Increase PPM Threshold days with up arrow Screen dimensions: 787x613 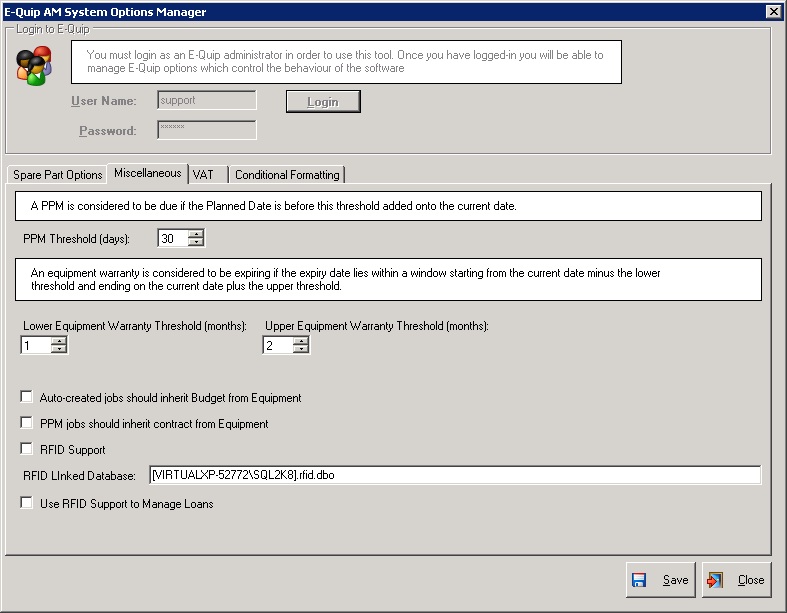coord(196,234)
